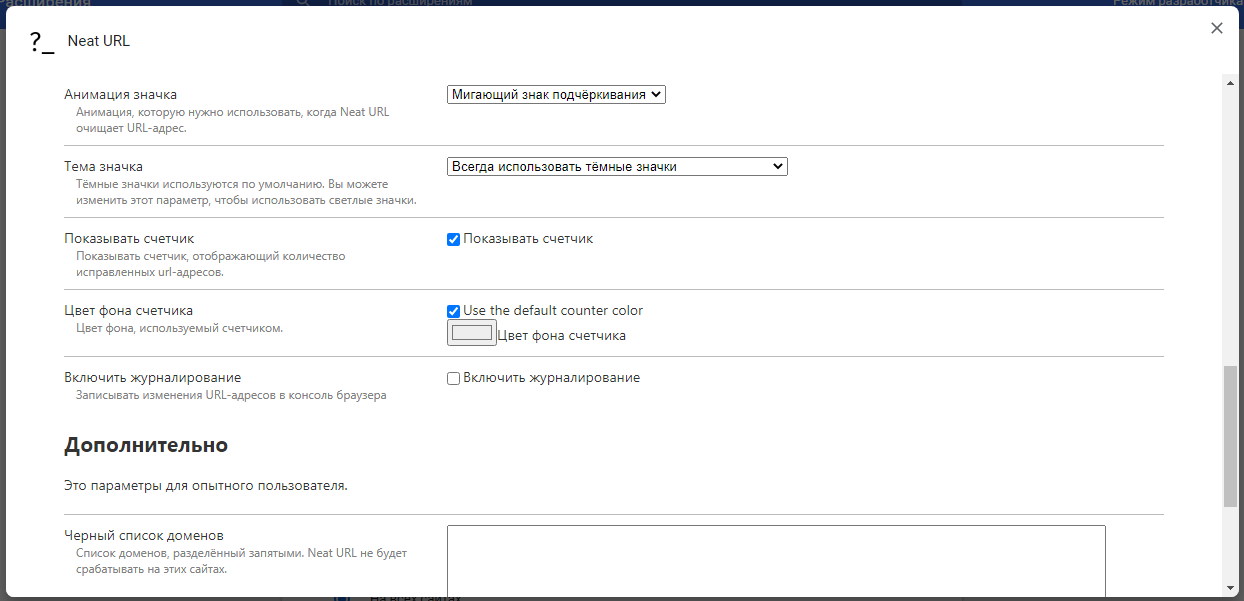Image resolution: width=1244 pixels, height=601 pixels.
Task: Click 'Это параметры для опытного пользователя' text
Action: point(206,486)
